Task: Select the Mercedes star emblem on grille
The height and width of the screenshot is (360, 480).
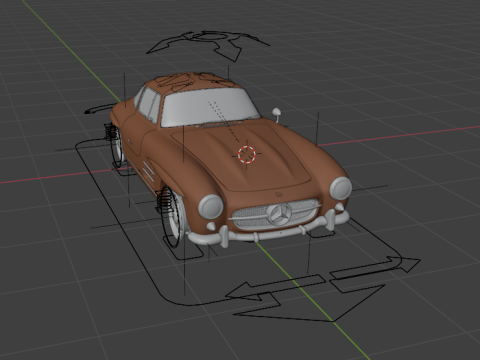Action: tap(279, 214)
